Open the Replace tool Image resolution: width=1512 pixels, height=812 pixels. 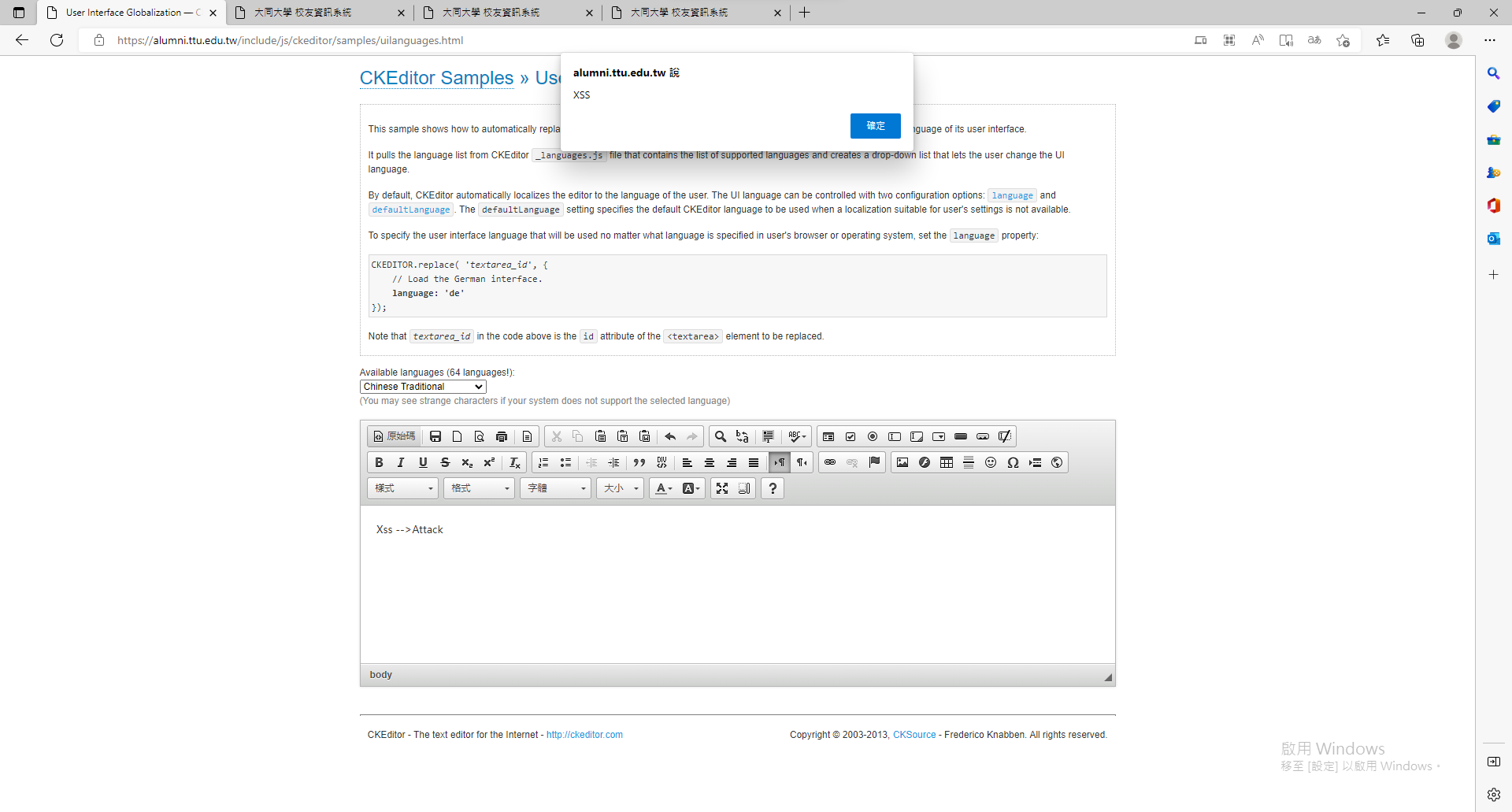743,436
